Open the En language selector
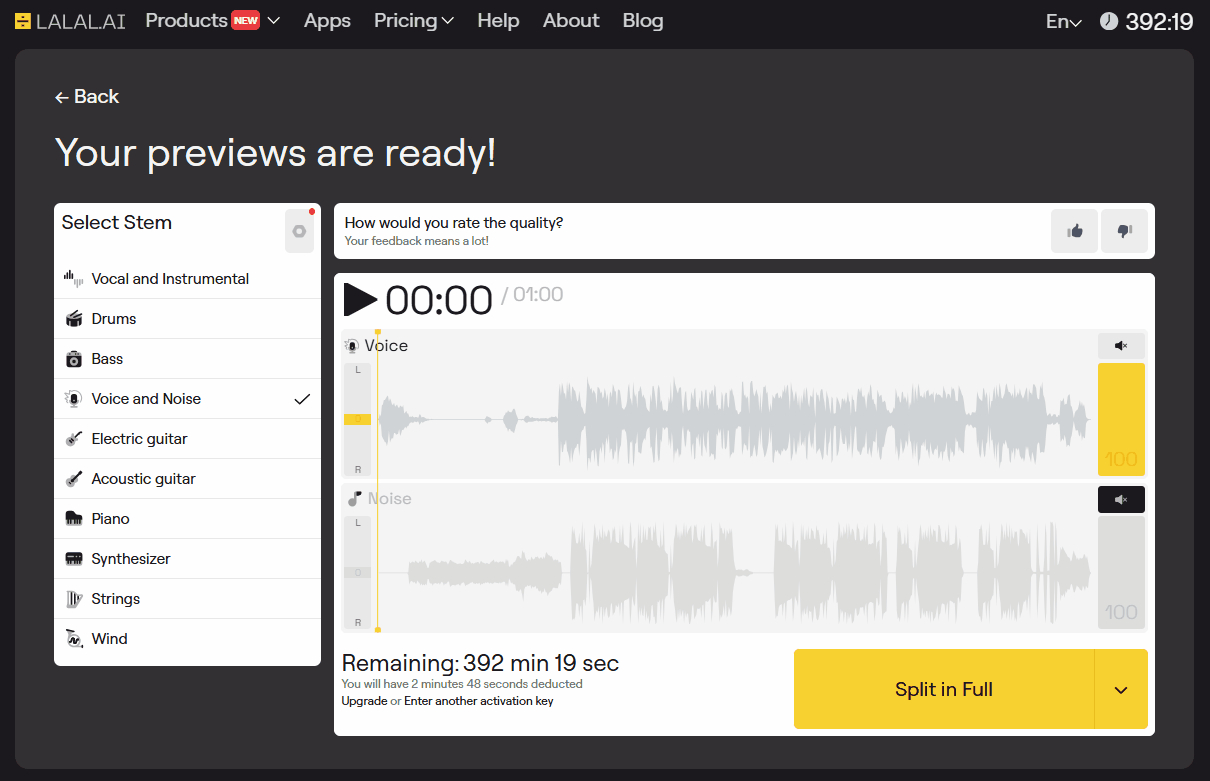Viewport: 1210px width, 781px height. 1064,21
